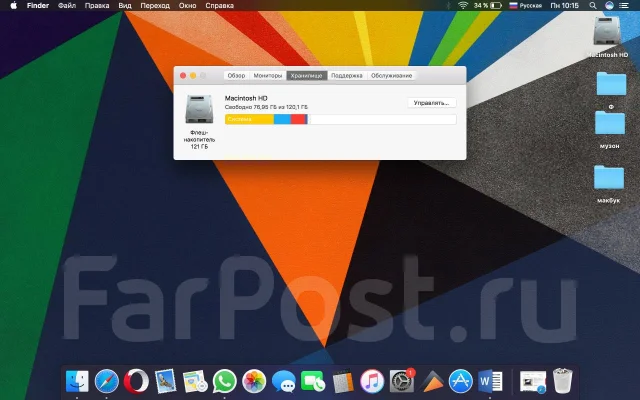
Task: Select the Хранилище tab
Action: [x=307, y=76]
